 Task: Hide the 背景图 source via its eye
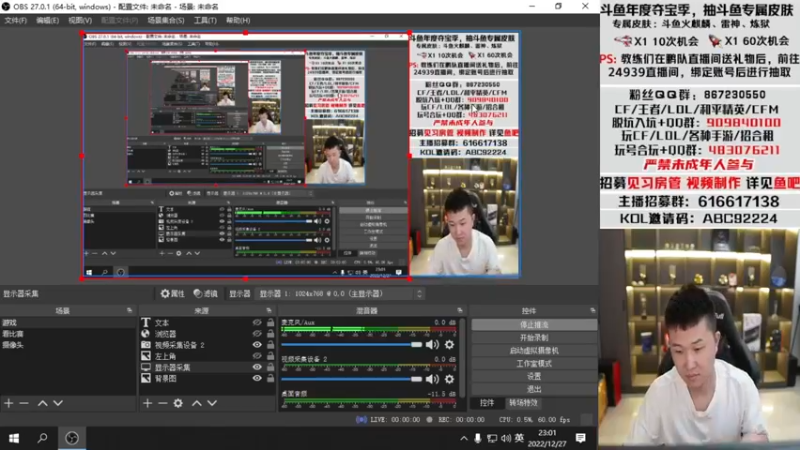[x=257, y=379]
